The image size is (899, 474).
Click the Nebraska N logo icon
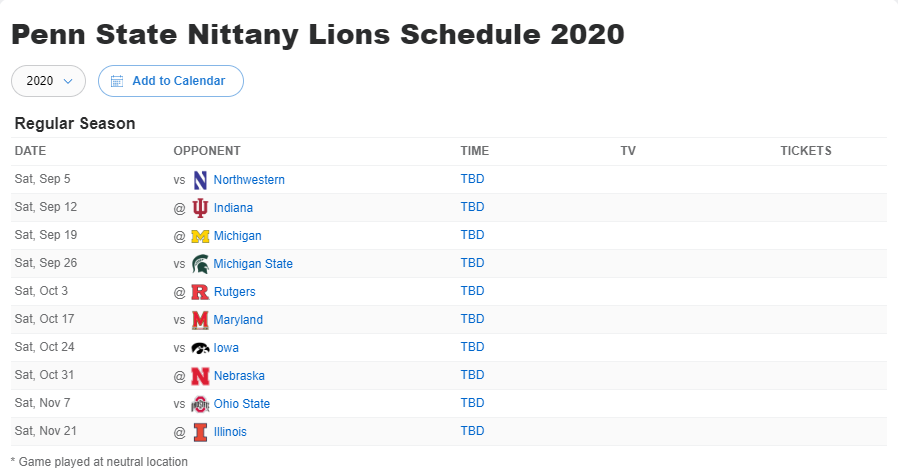click(x=200, y=376)
